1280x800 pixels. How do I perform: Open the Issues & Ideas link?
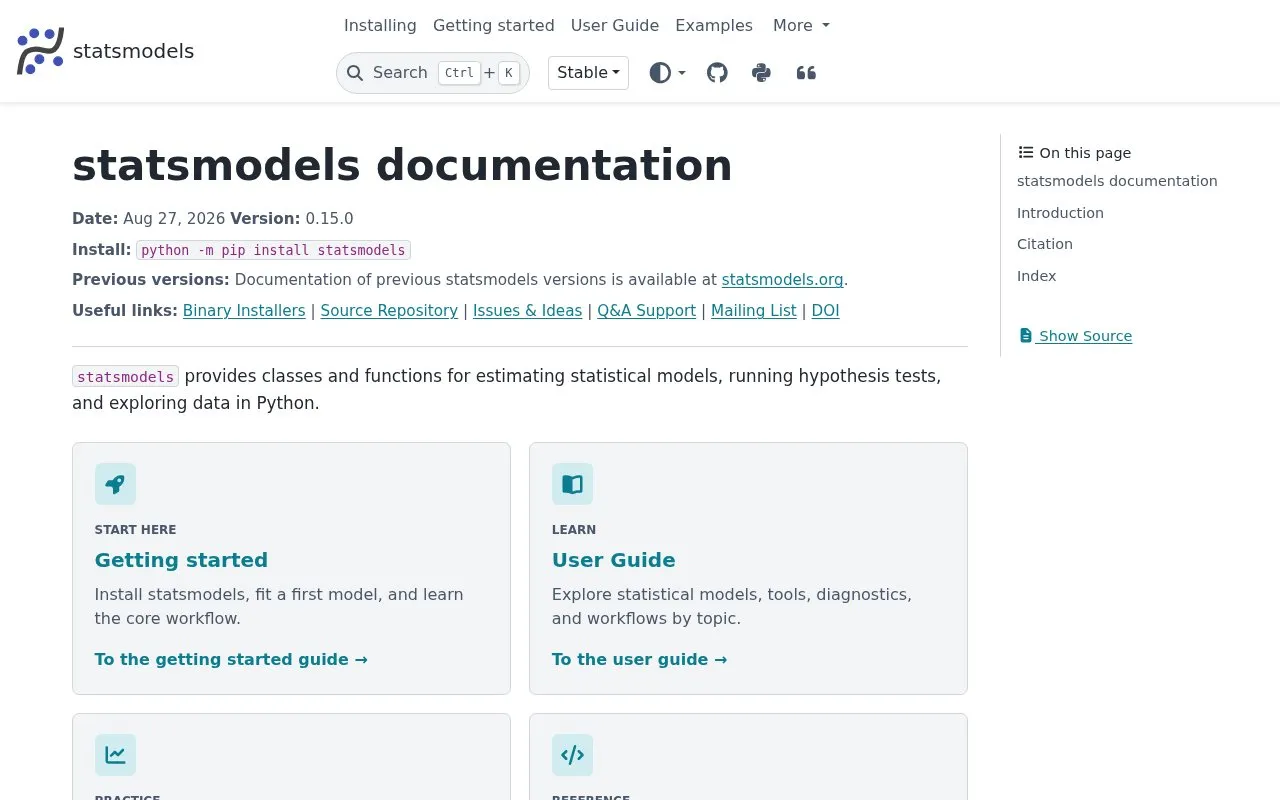pos(527,311)
